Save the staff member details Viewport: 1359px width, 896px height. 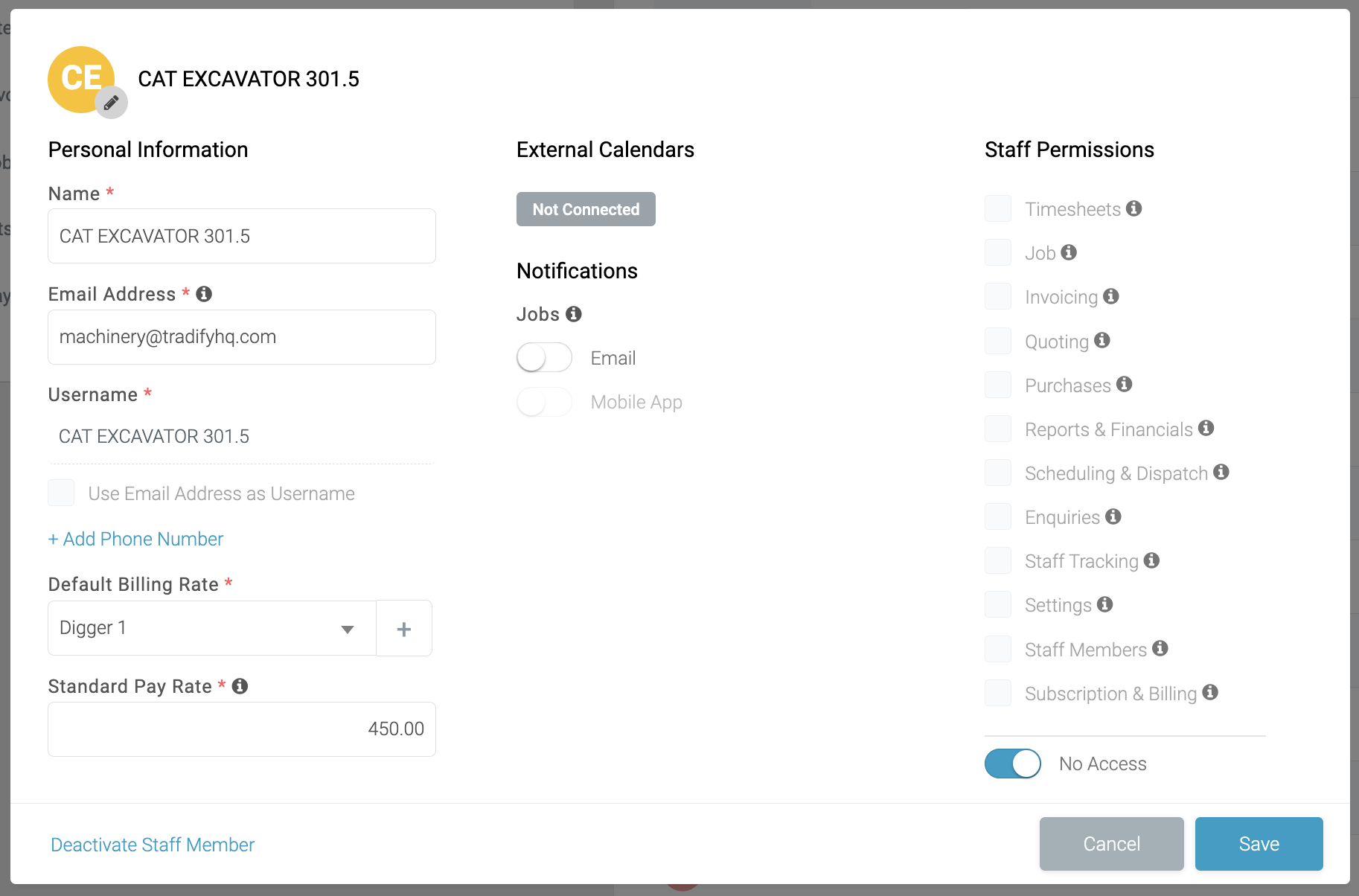point(1259,844)
